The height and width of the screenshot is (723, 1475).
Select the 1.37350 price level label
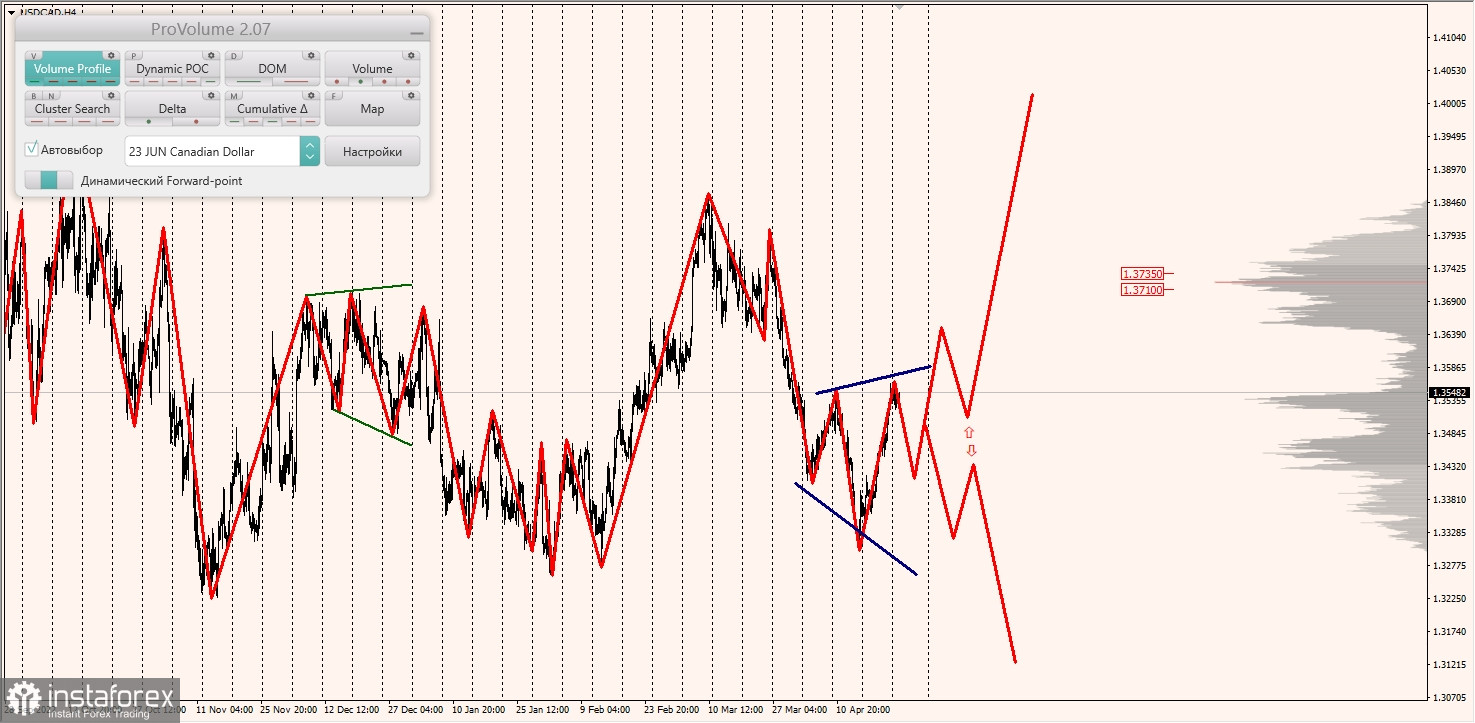[x=1142, y=273]
